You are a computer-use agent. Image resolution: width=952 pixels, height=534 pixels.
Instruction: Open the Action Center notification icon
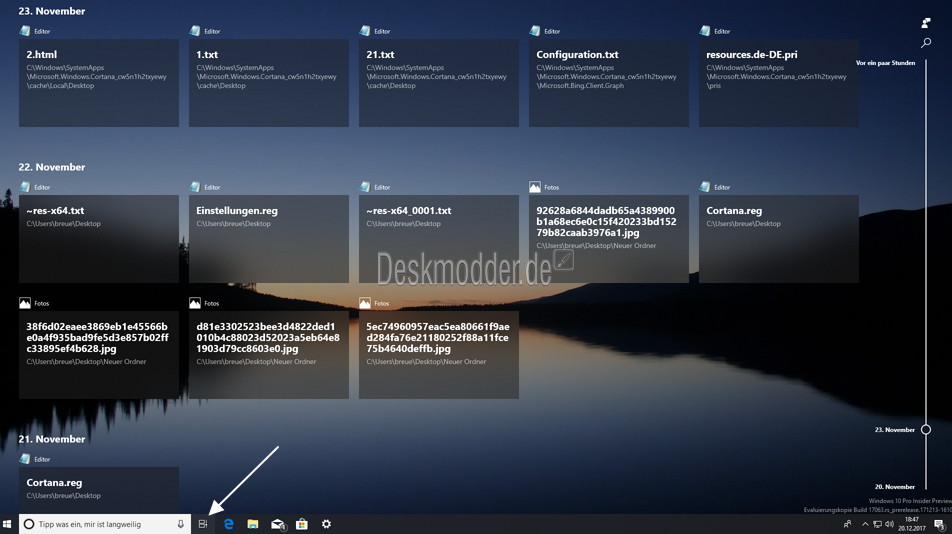click(939, 524)
